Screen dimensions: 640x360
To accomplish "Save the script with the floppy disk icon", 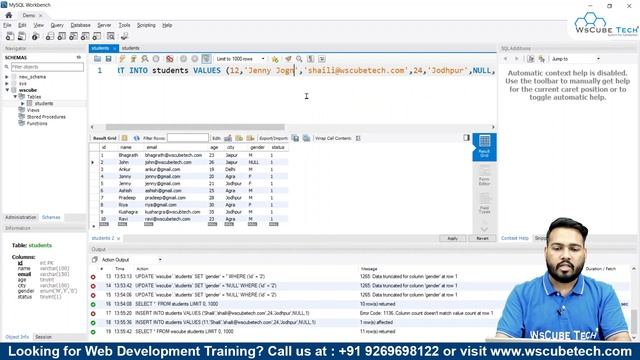I will (x=108, y=59).
